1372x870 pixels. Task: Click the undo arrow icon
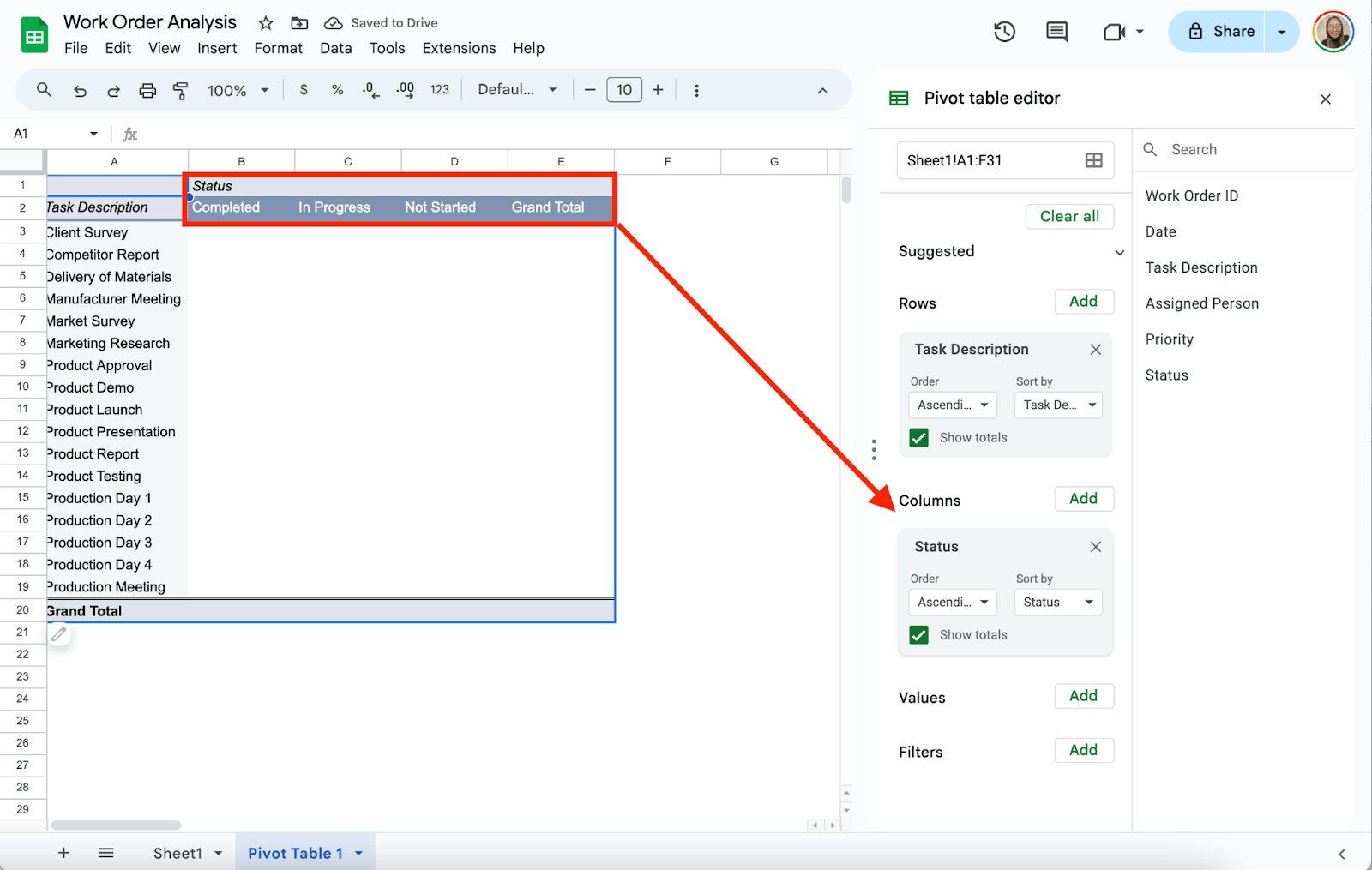(x=80, y=90)
